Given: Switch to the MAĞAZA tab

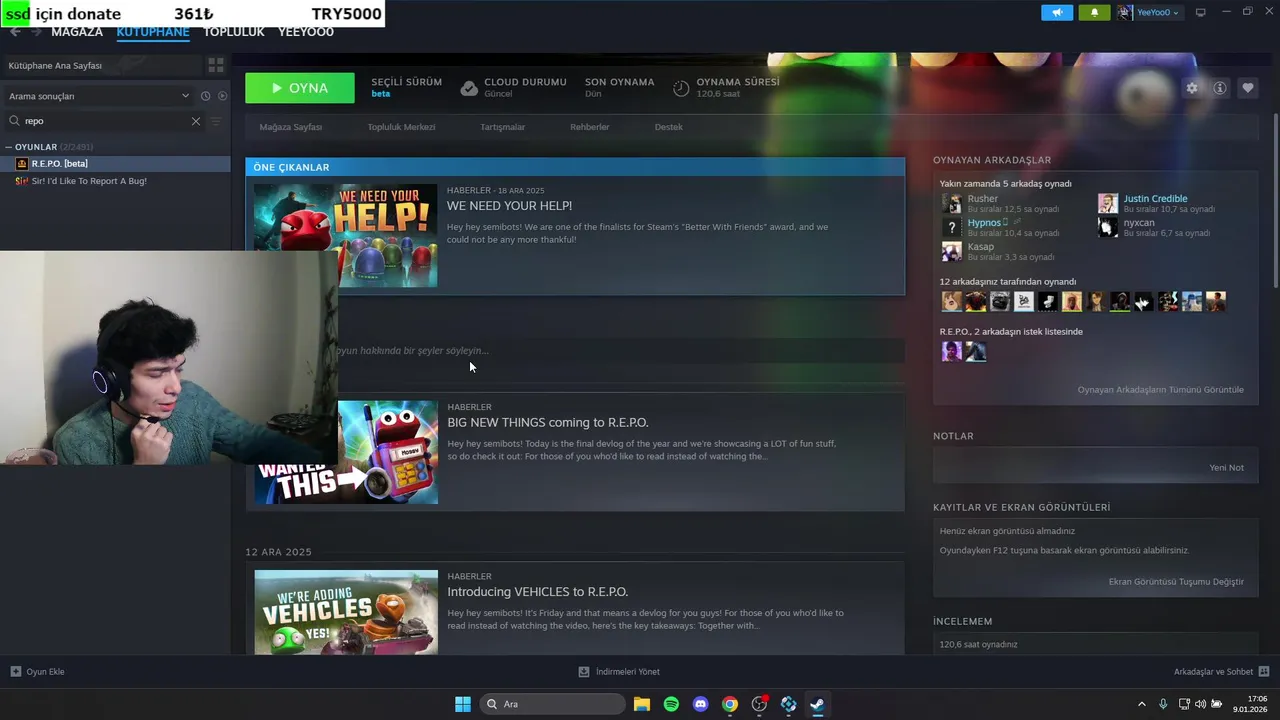Looking at the screenshot, I should pos(77,32).
